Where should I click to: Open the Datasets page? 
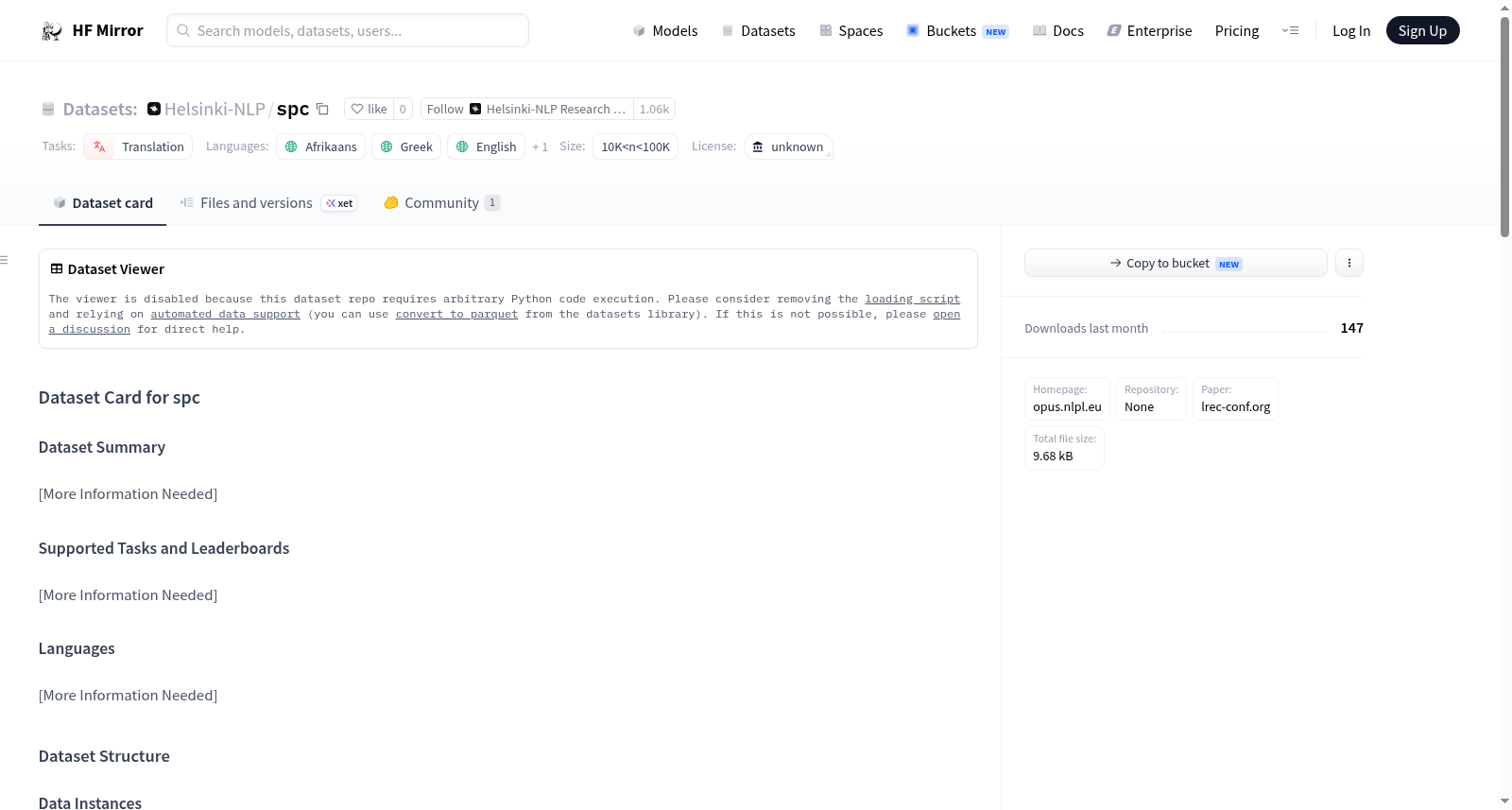(758, 30)
